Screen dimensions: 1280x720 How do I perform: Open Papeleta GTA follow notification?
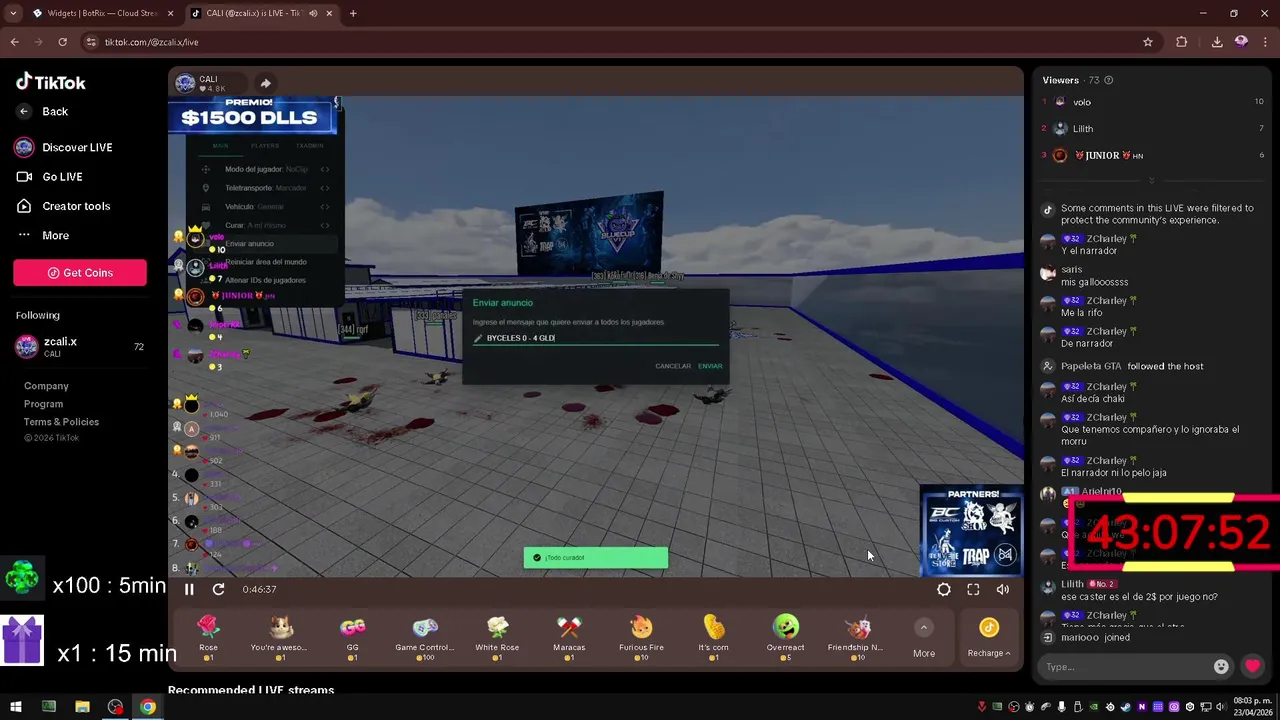pyautogui.click(x=1132, y=366)
